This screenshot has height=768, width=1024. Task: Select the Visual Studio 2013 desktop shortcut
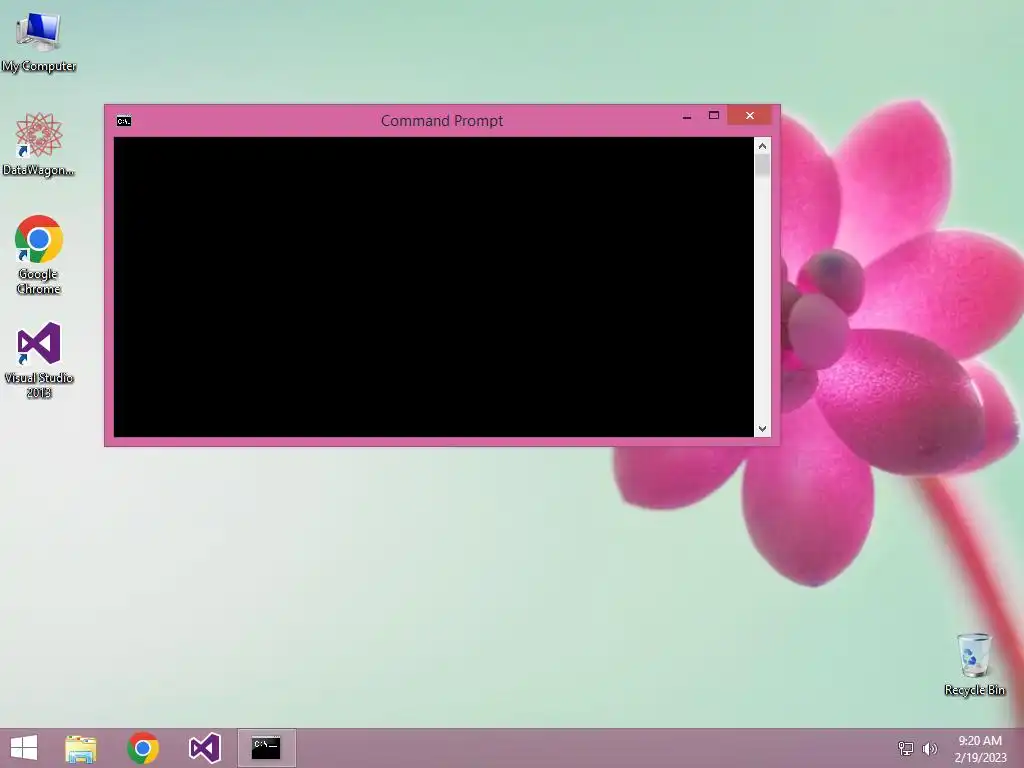point(39,360)
